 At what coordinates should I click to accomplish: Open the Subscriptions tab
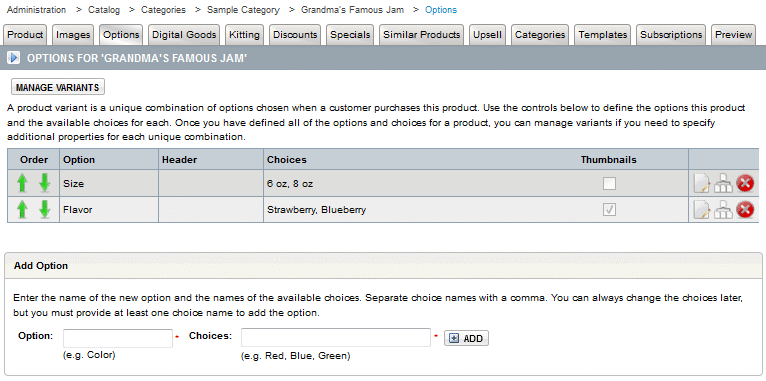click(x=671, y=35)
